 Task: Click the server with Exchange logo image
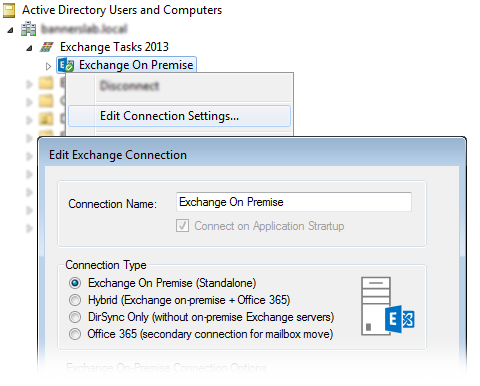pyautogui.click(x=388, y=306)
